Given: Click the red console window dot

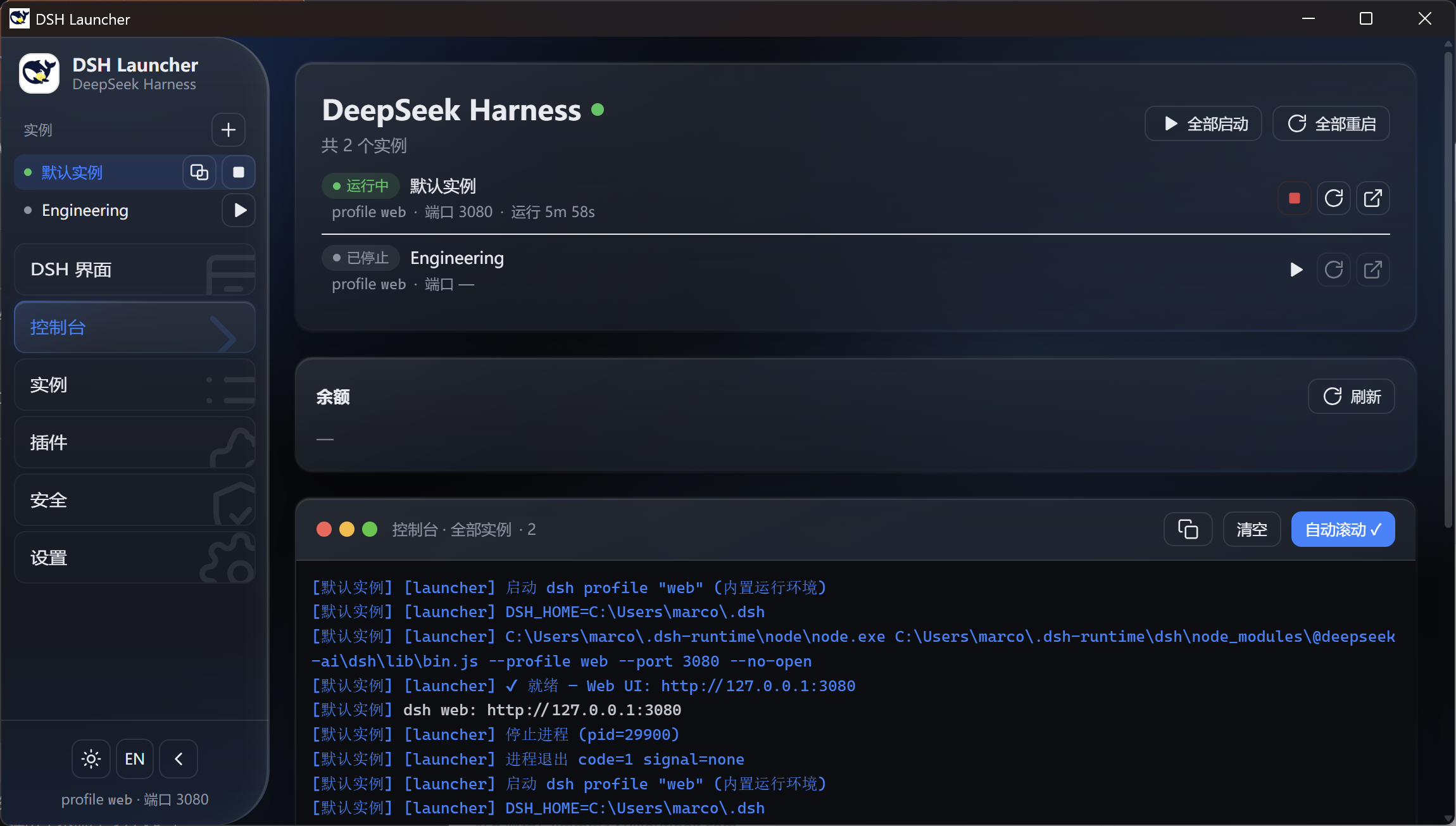Looking at the screenshot, I should click(x=324, y=529).
